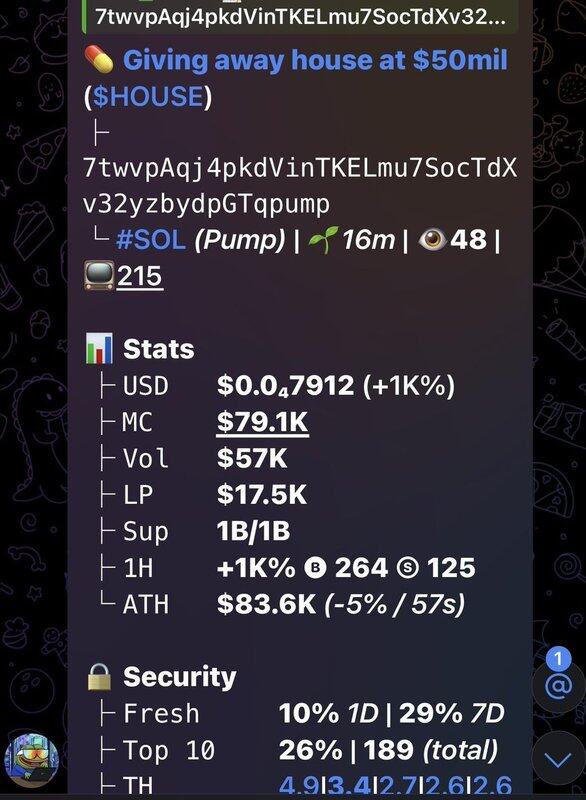Click the monospace contract address to copy
The width and height of the screenshot is (586, 800).
pos(300,186)
